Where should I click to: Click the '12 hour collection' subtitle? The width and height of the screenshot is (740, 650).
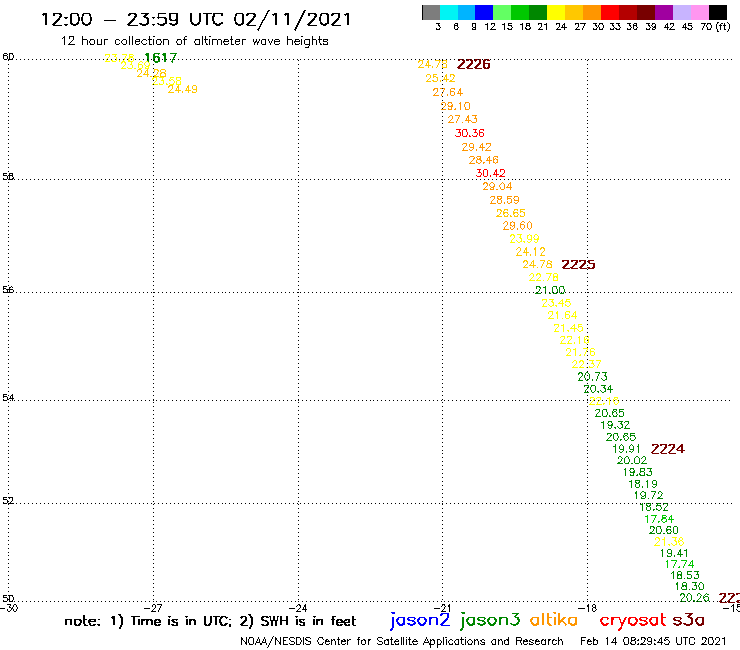click(x=194, y=41)
